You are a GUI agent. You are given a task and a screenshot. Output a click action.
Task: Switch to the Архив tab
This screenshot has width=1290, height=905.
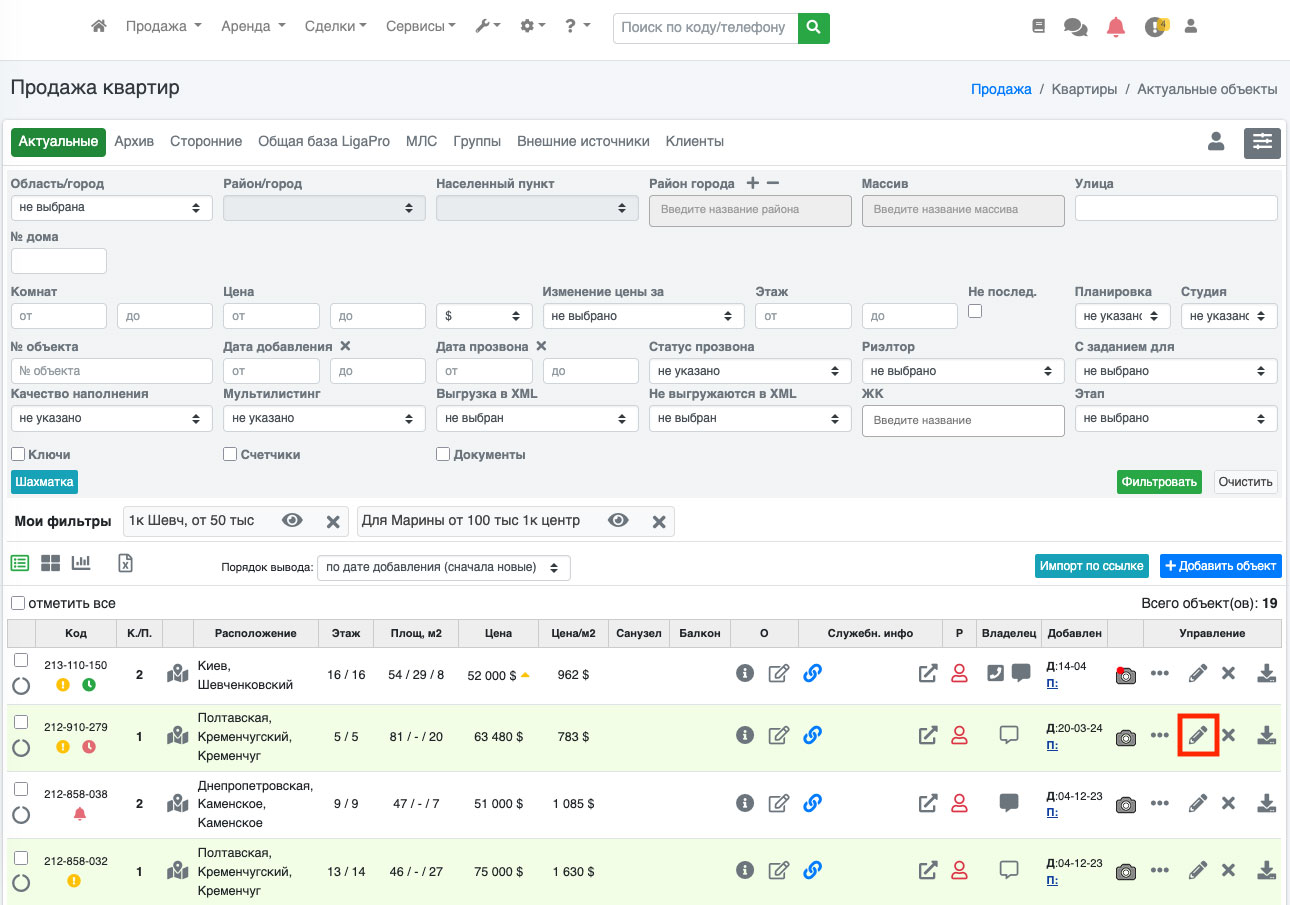[134, 142]
